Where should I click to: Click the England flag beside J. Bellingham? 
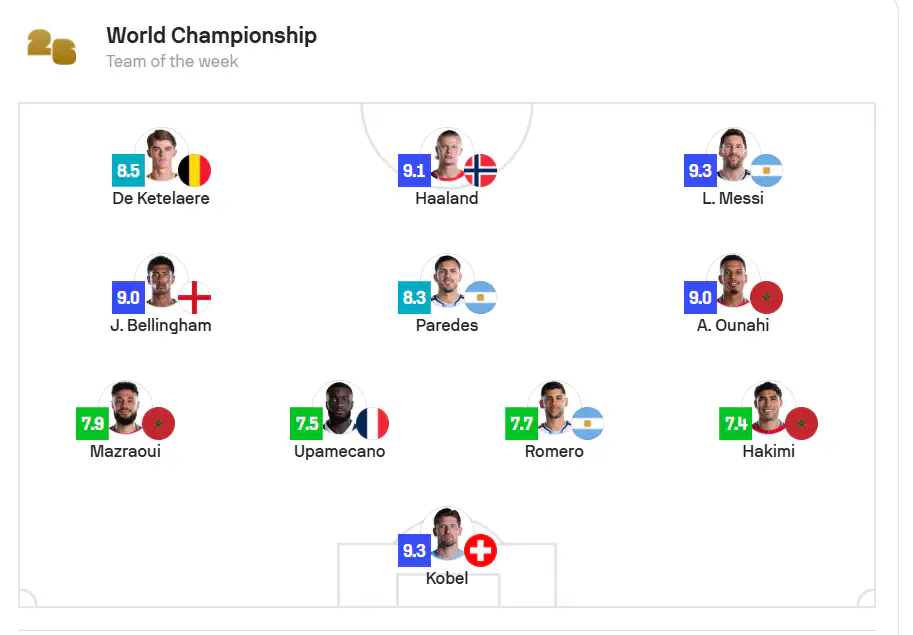pyautogui.click(x=194, y=297)
